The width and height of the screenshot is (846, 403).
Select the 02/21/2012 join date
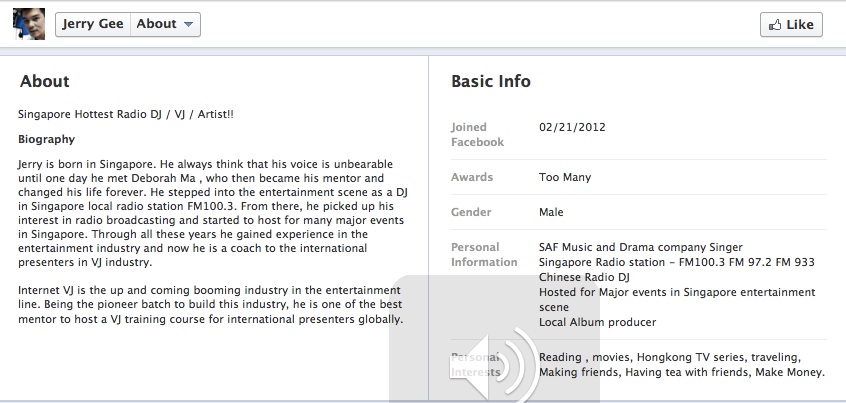[x=572, y=128]
